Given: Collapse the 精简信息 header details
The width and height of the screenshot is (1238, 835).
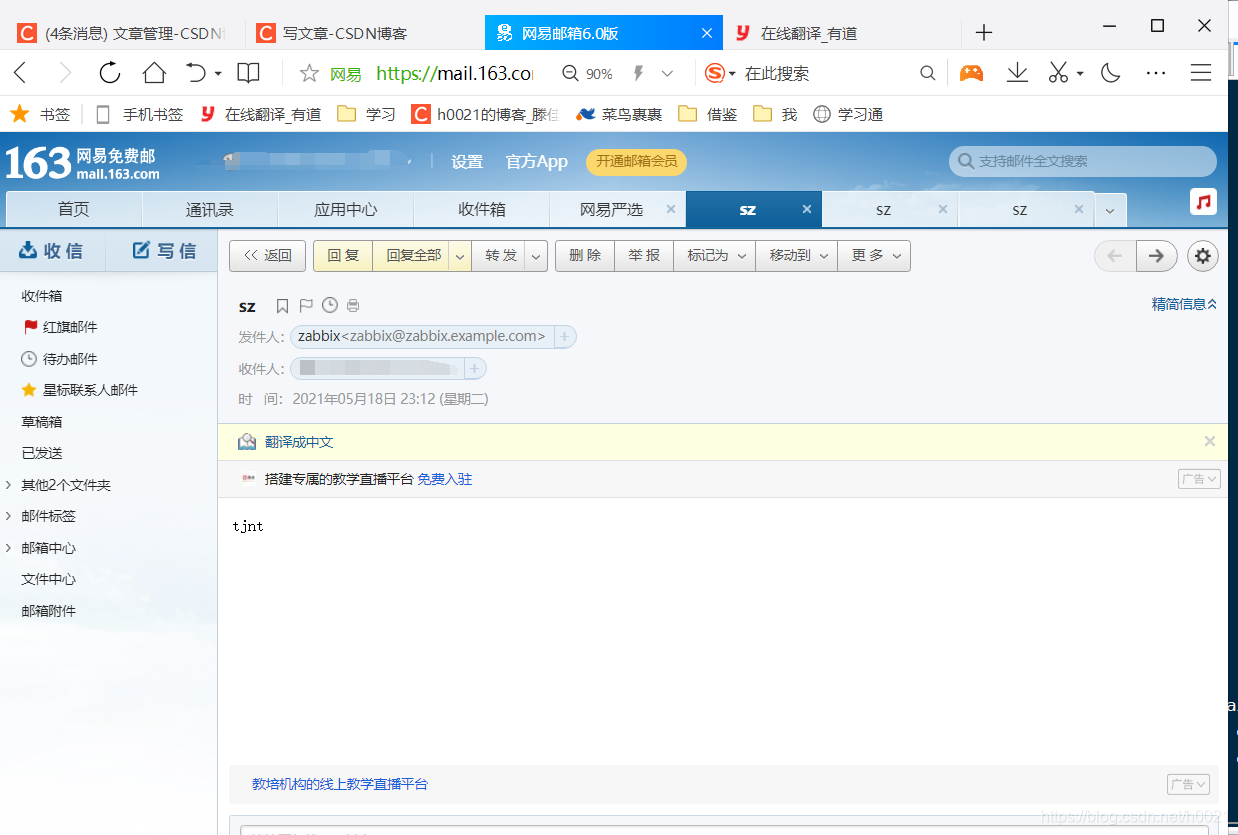Looking at the screenshot, I should [1184, 304].
